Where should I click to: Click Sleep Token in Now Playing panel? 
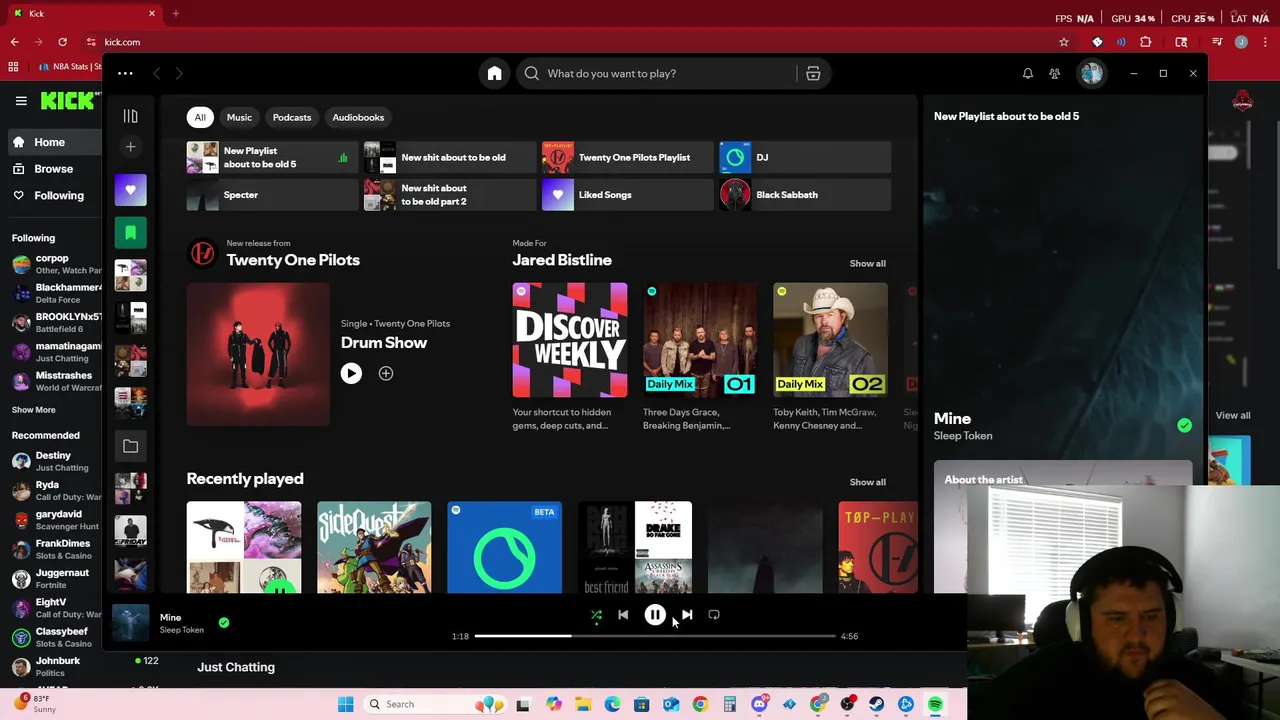[963, 436]
